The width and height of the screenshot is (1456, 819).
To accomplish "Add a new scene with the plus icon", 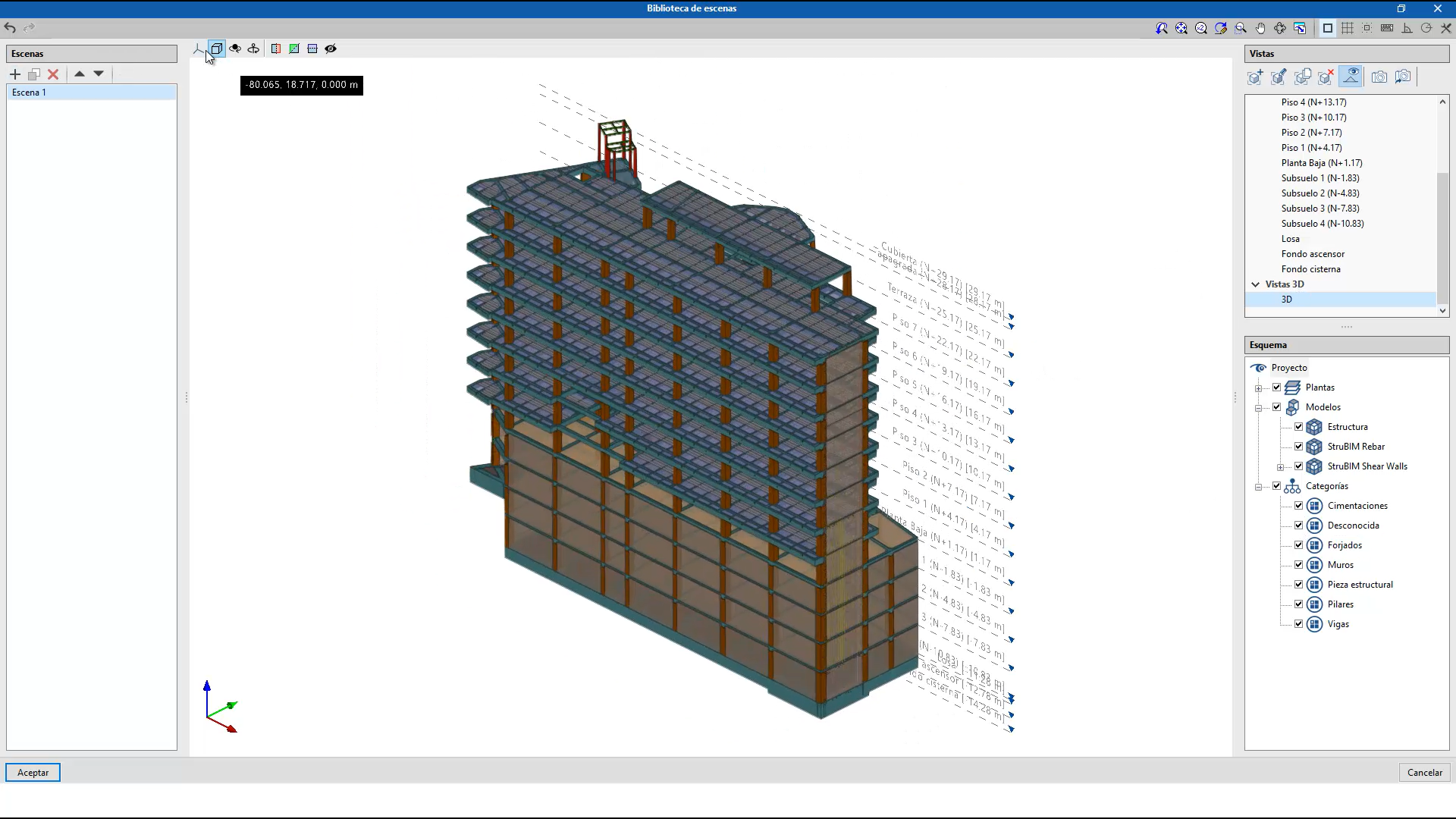I will (x=15, y=74).
